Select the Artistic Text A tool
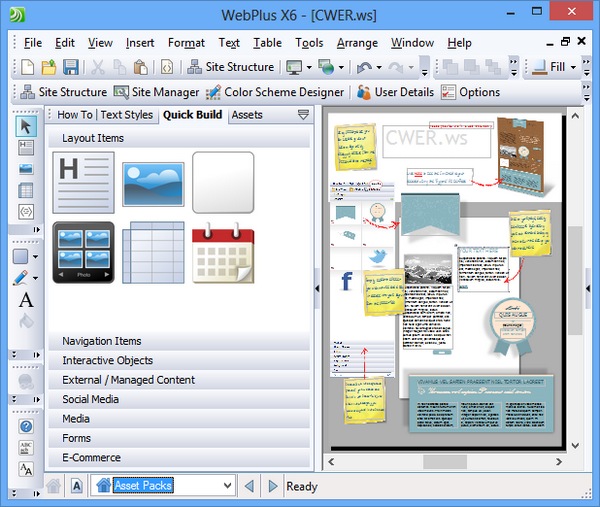This screenshot has width=600, height=507. [26, 300]
